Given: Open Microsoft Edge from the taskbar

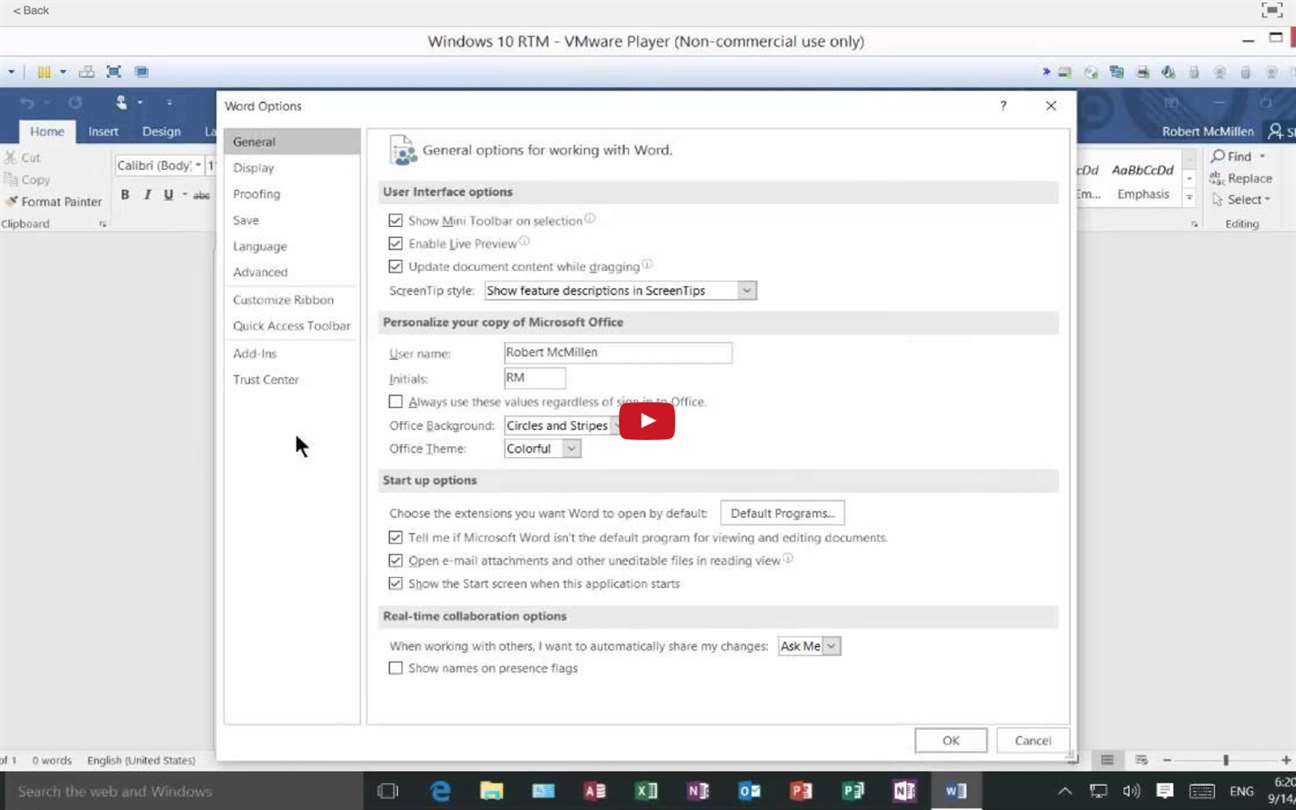Looking at the screenshot, I should point(440,791).
